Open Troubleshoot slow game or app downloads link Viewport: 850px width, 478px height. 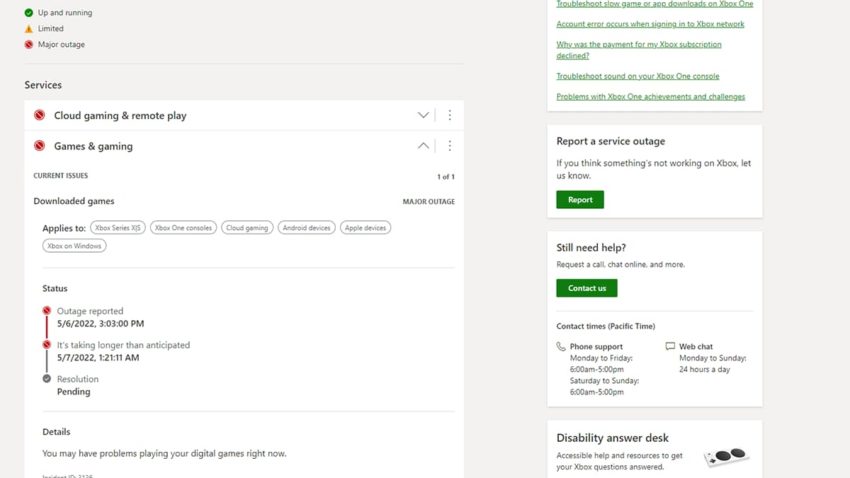click(655, 4)
